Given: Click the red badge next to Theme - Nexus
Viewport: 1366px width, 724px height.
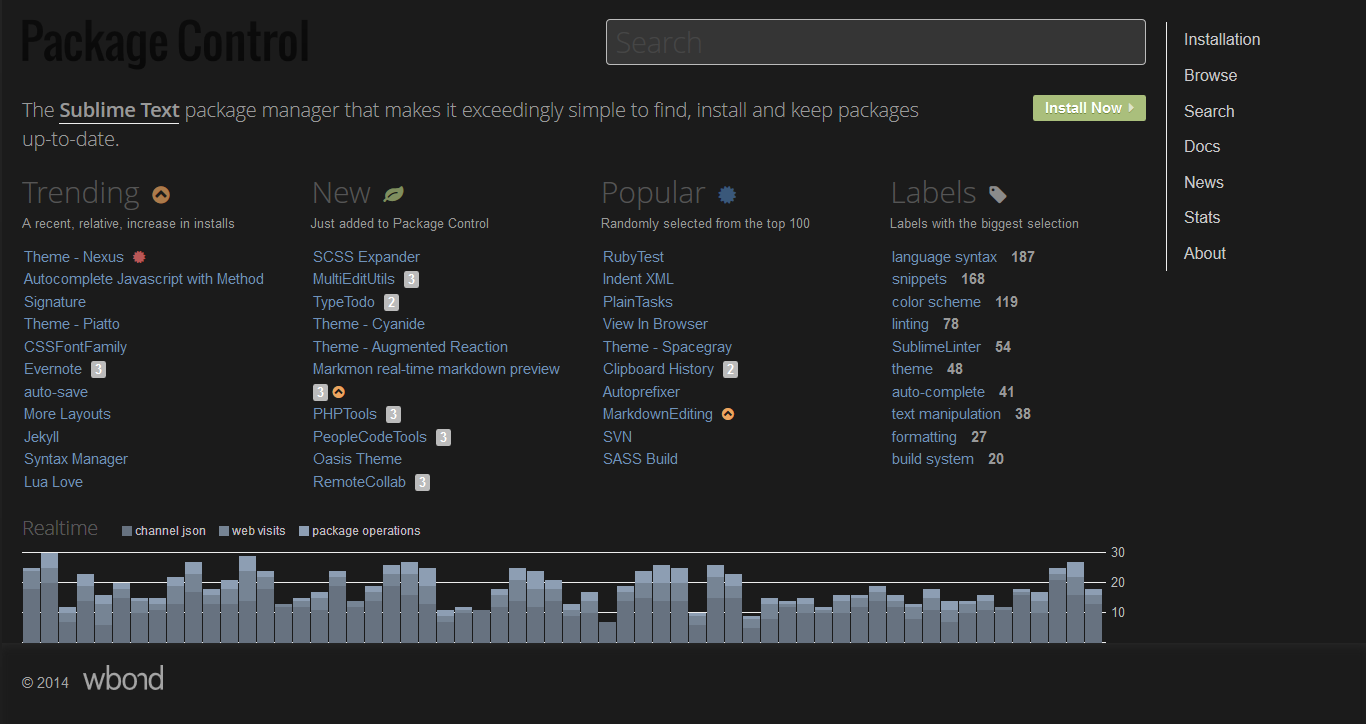Looking at the screenshot, I should 139,257.
